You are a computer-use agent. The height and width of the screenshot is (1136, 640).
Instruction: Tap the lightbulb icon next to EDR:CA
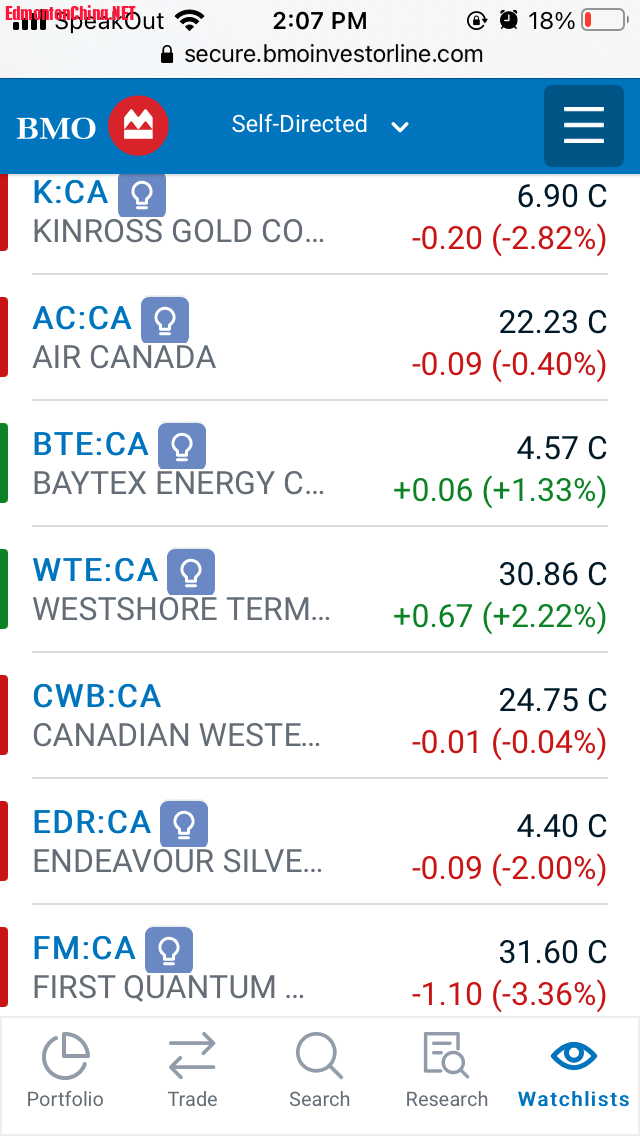[x=184, y=824]
